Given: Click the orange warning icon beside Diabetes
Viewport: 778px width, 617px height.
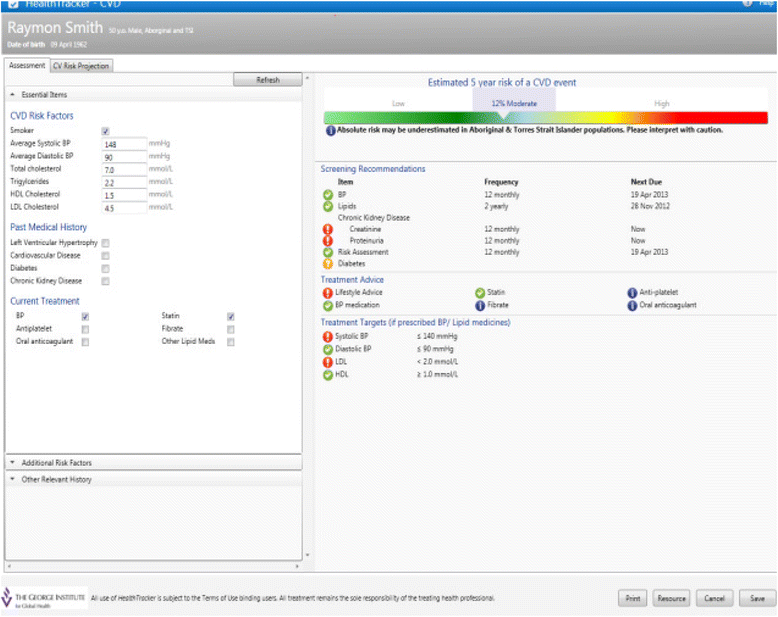Looking at the screenshot, I should (328, 264).
